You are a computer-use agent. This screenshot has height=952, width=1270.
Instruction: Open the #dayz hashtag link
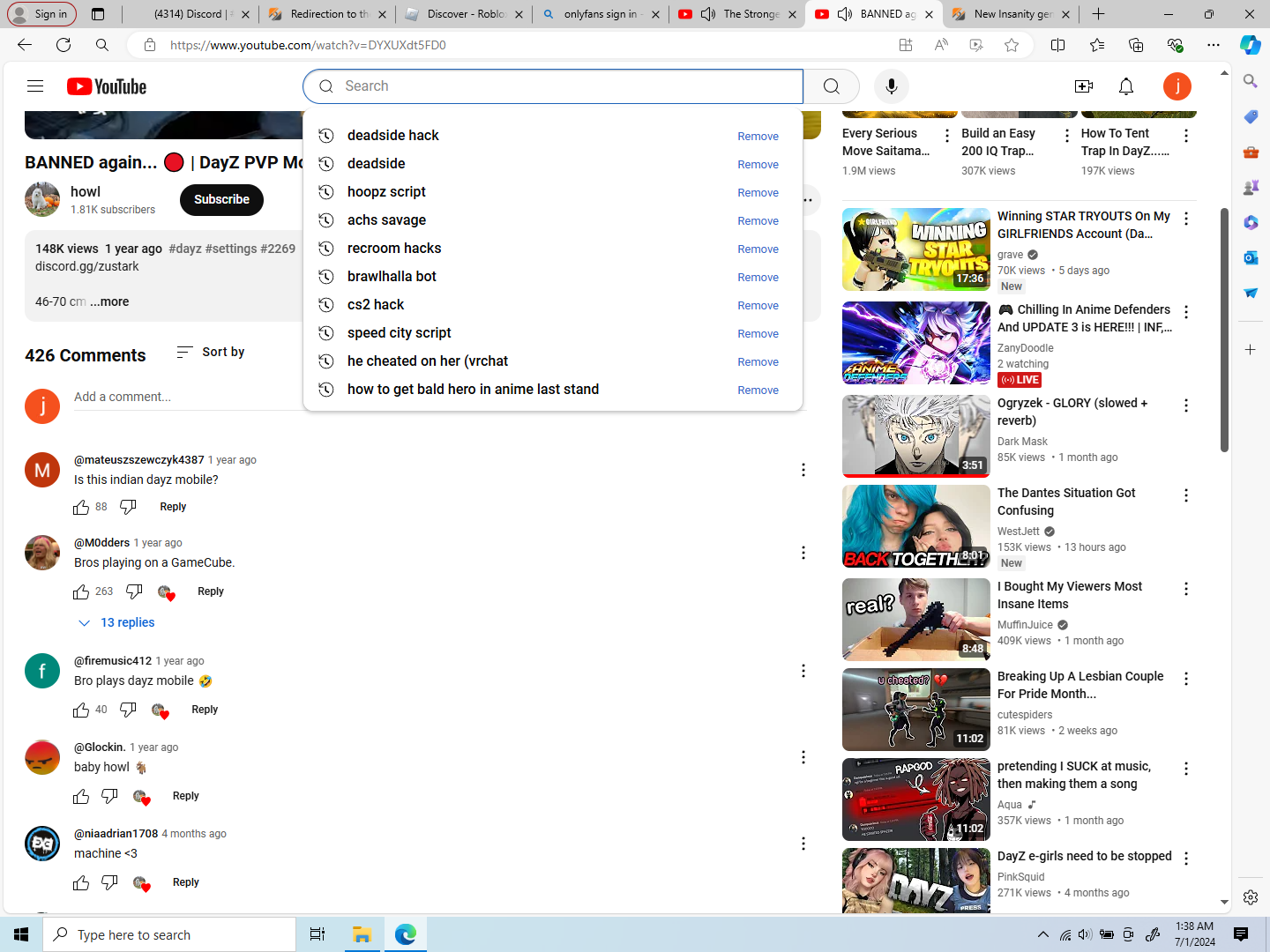coord(185,249)
